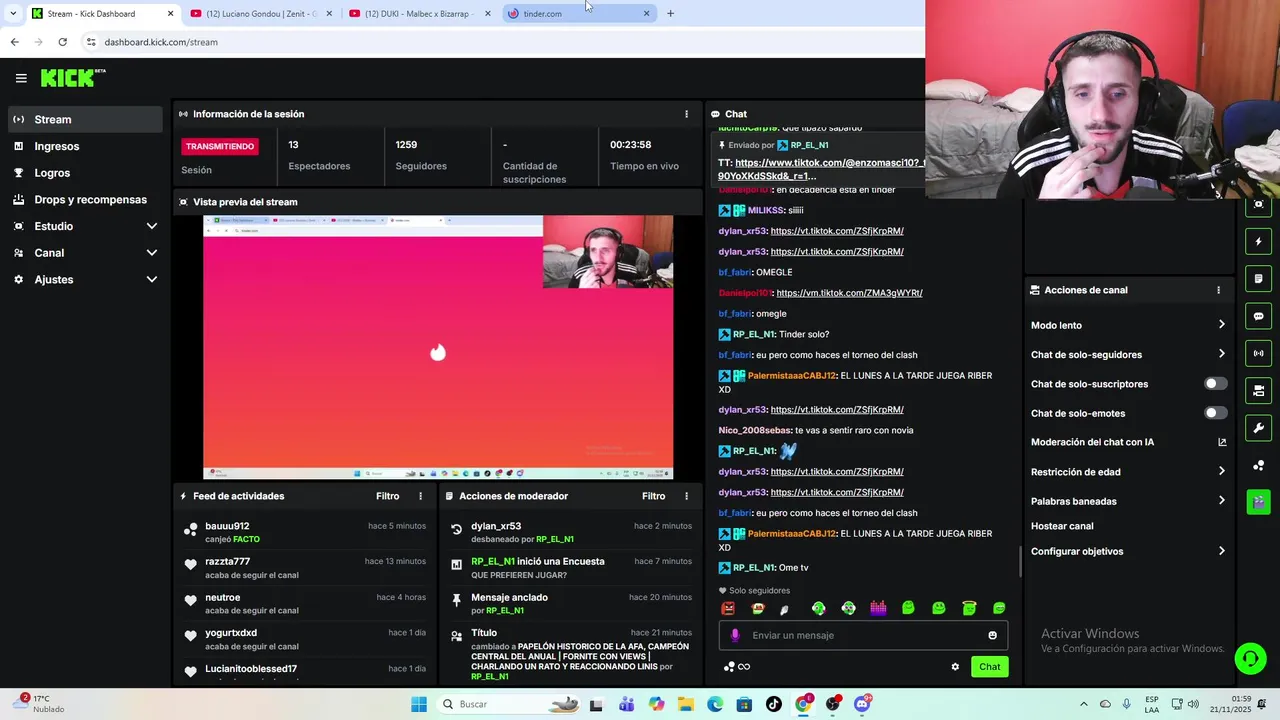Click the wrench tools sidebar widget icon
Viewport: 1280px width, 720px height.
[1258, 428]
